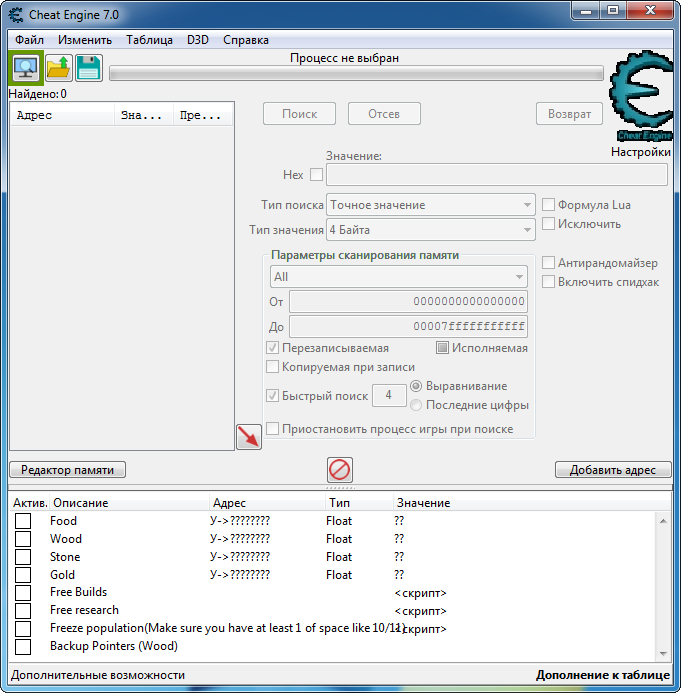Screen dimensions: 681x693
Task: Activate the Stone entry checkbox
Action: [23, 557]
